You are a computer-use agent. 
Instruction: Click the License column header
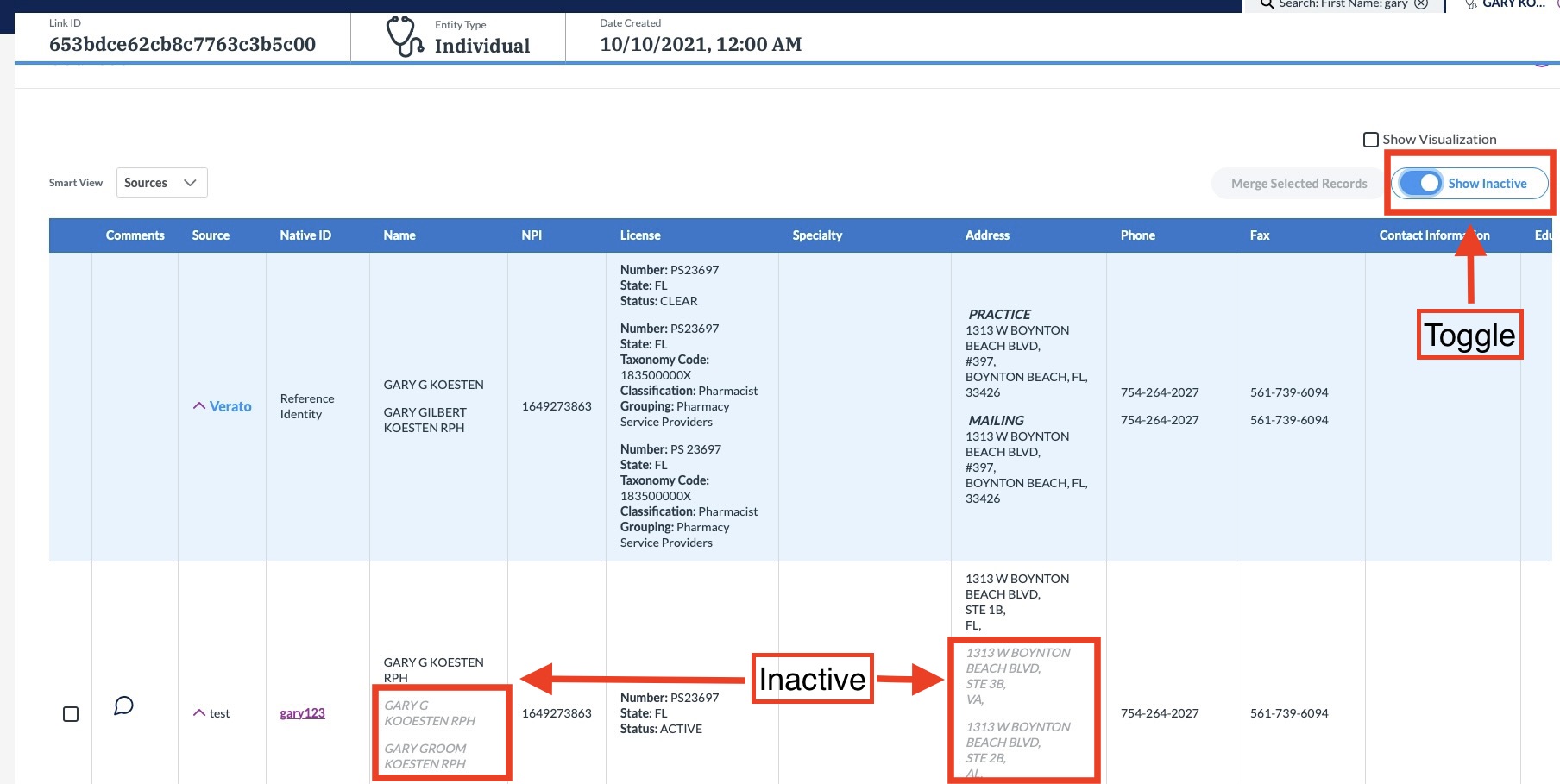639,235
